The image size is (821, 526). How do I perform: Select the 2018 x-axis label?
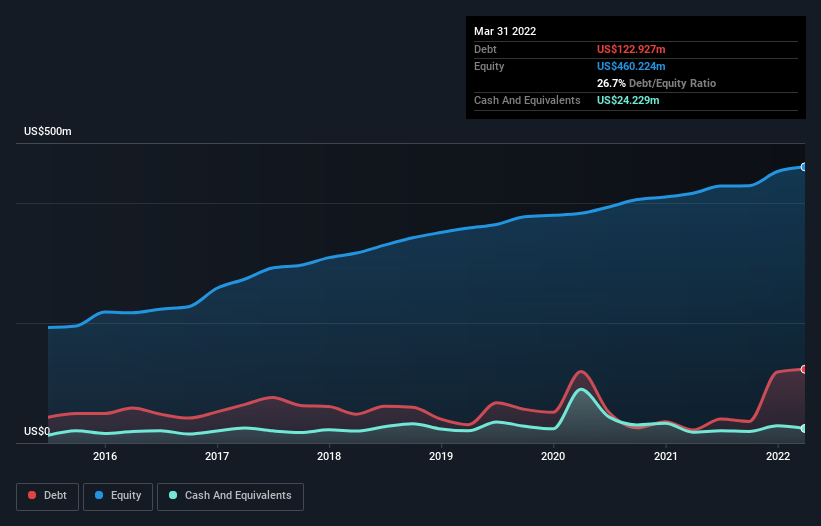click(329, 456)
